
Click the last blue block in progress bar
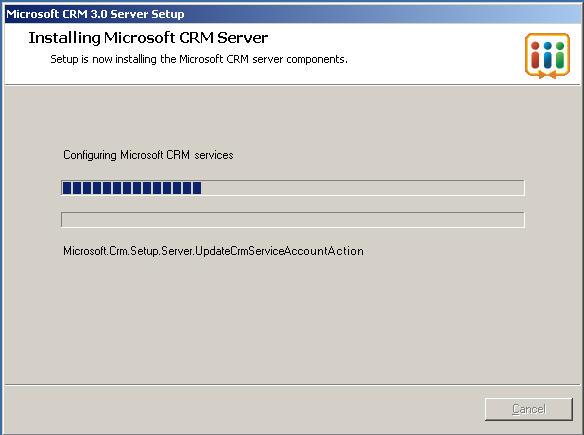pyautogui.click(x=197, y=188)
